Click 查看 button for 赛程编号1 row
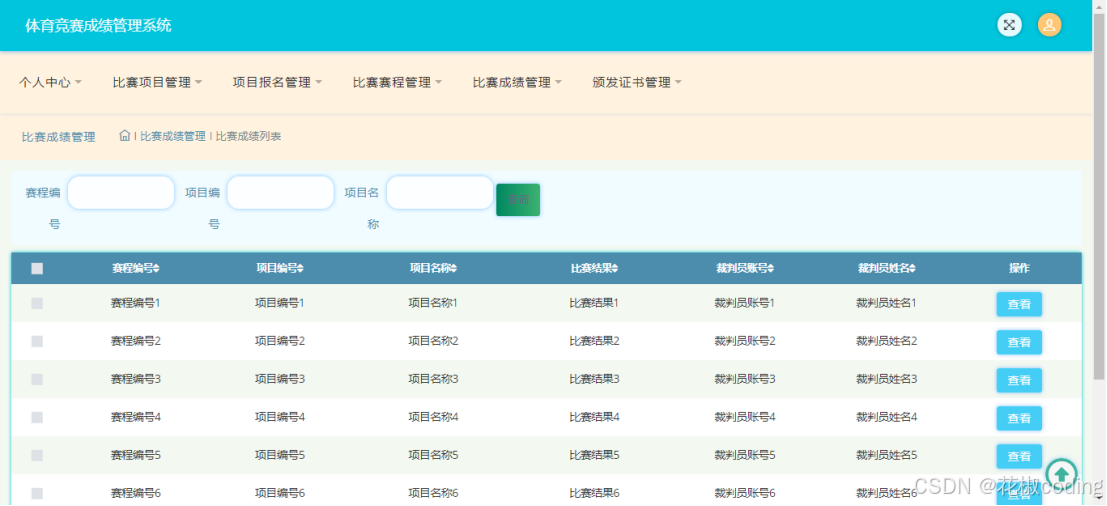Viewport: 1107px width, 506px height. 1019,304
